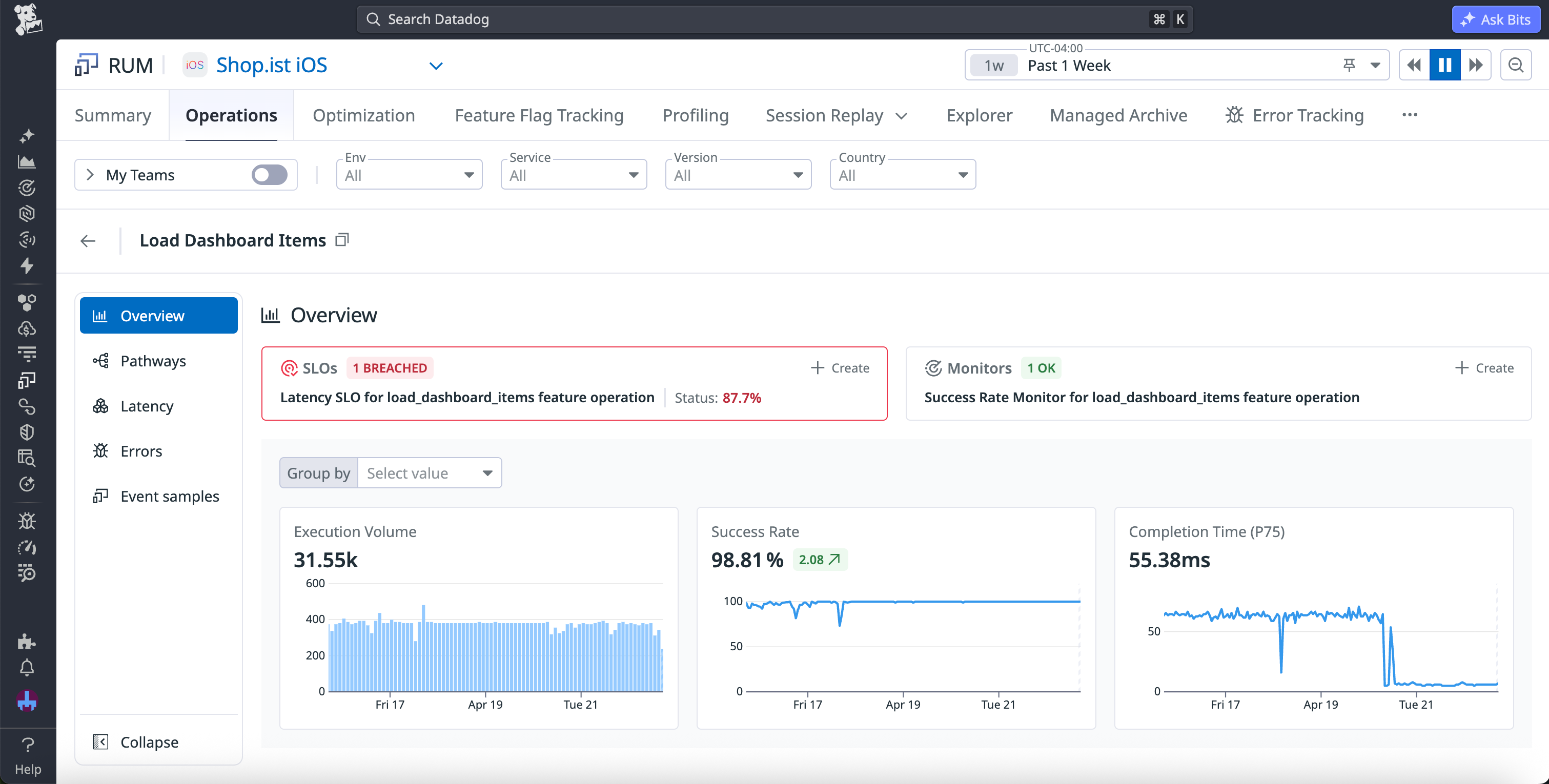Open notifications bell icon
Image resolution: width=1549 pixels, height=784 pixels.
(27, 668)
